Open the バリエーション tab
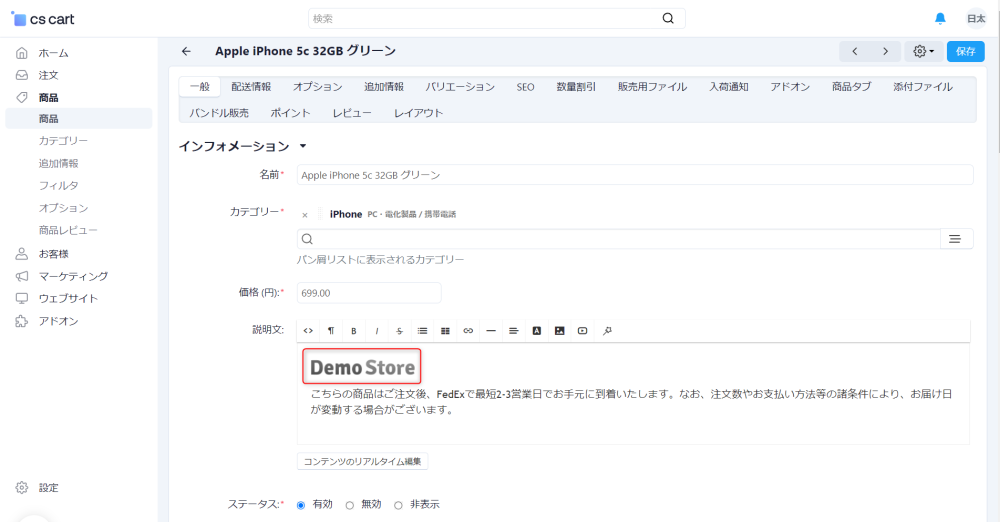Viewport: 1000px width, 522px height. [460, 87]
